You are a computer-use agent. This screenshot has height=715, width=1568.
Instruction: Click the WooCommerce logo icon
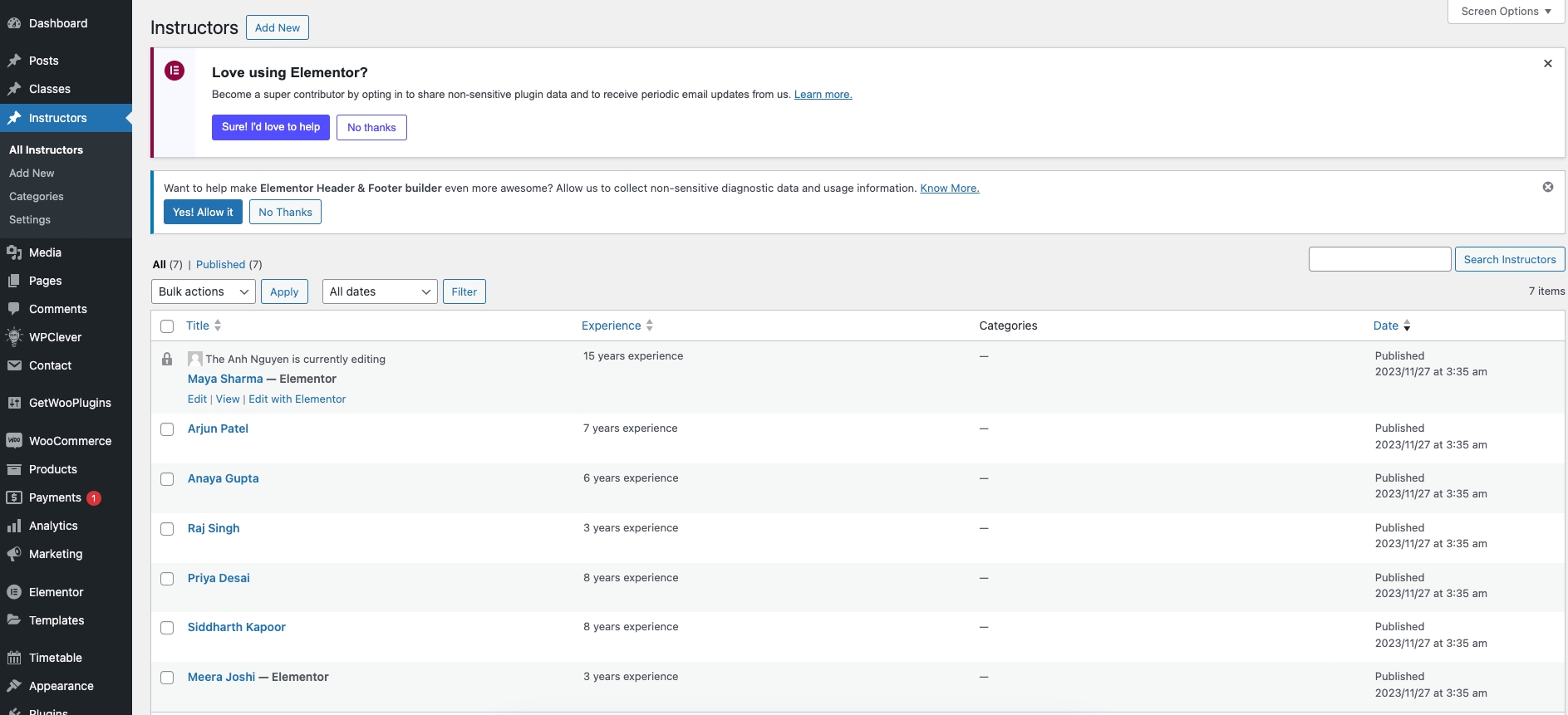tap(14, 441)
